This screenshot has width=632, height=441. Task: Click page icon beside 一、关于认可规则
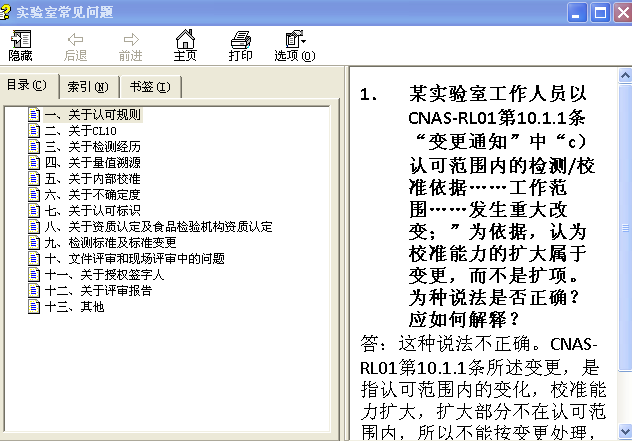click(34, 115)
